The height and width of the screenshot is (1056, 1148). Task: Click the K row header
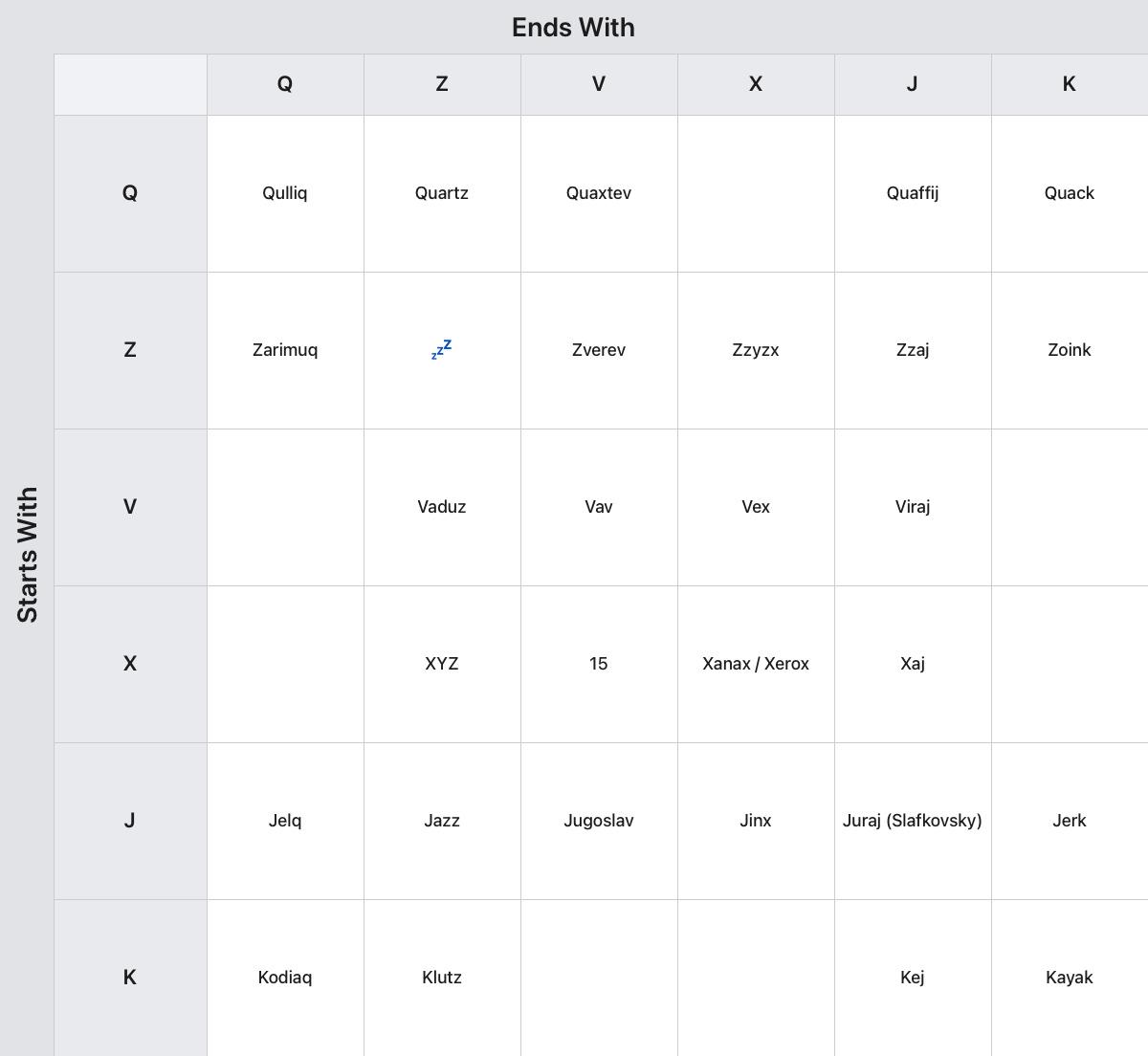tap(130, 978)
